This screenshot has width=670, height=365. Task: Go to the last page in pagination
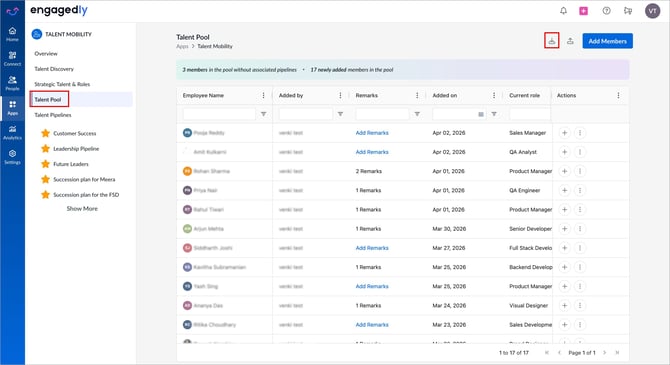tap(617, 353)
